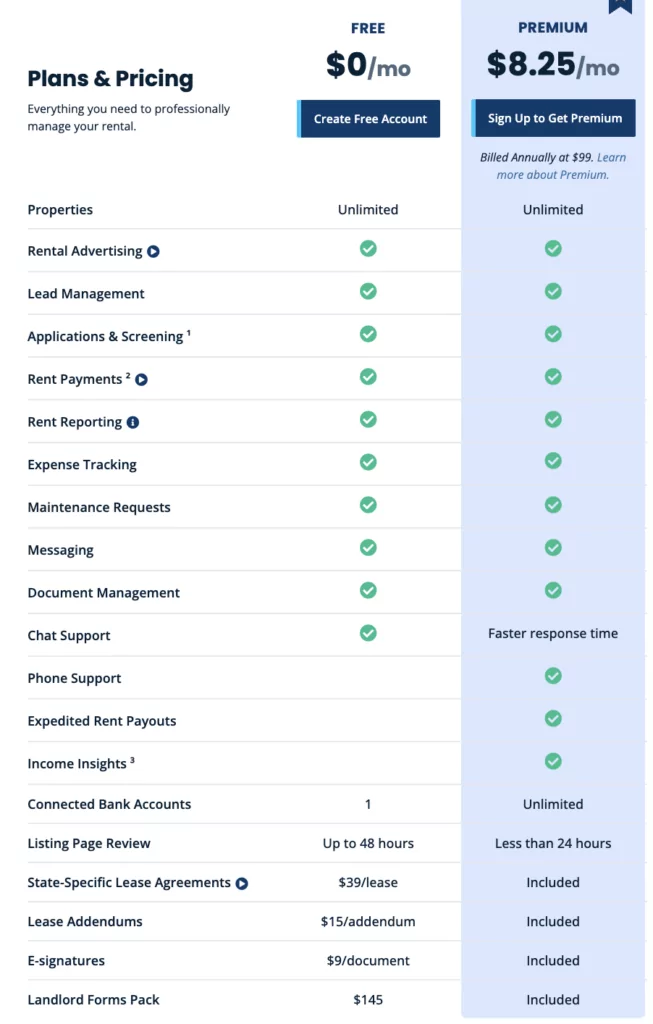The width and height of the screenshot is (653, 1024).
Task: Click play icon next to Rent Payments
Action: click(x=141, y=379)
